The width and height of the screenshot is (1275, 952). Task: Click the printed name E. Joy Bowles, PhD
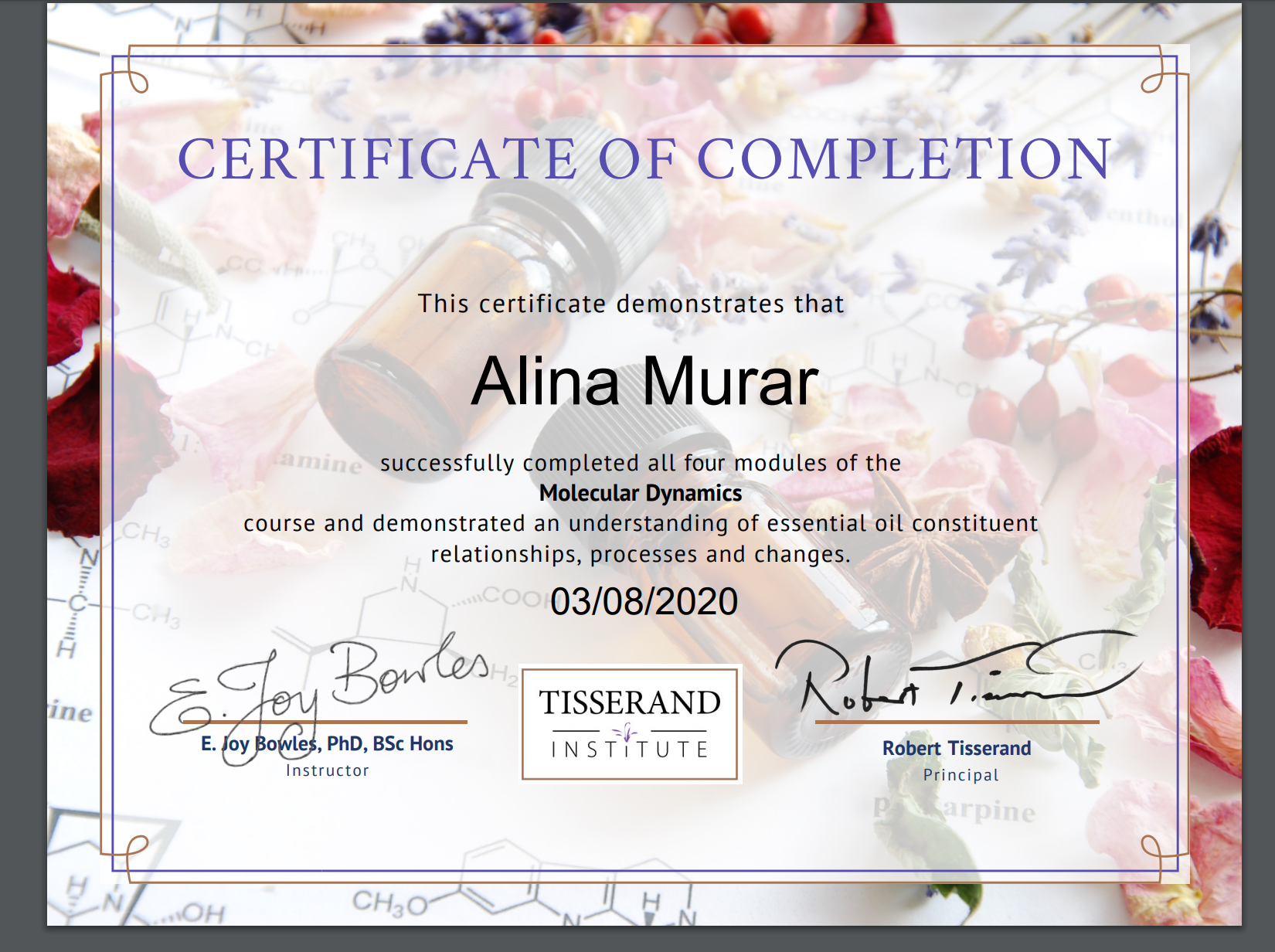point(327,743)
